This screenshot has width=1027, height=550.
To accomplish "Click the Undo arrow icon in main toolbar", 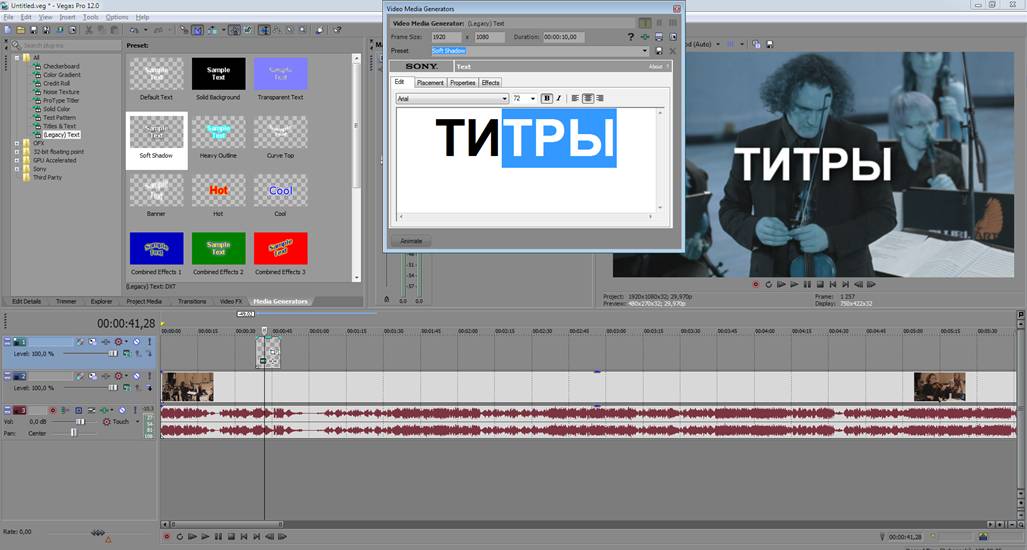I will 134,29.
